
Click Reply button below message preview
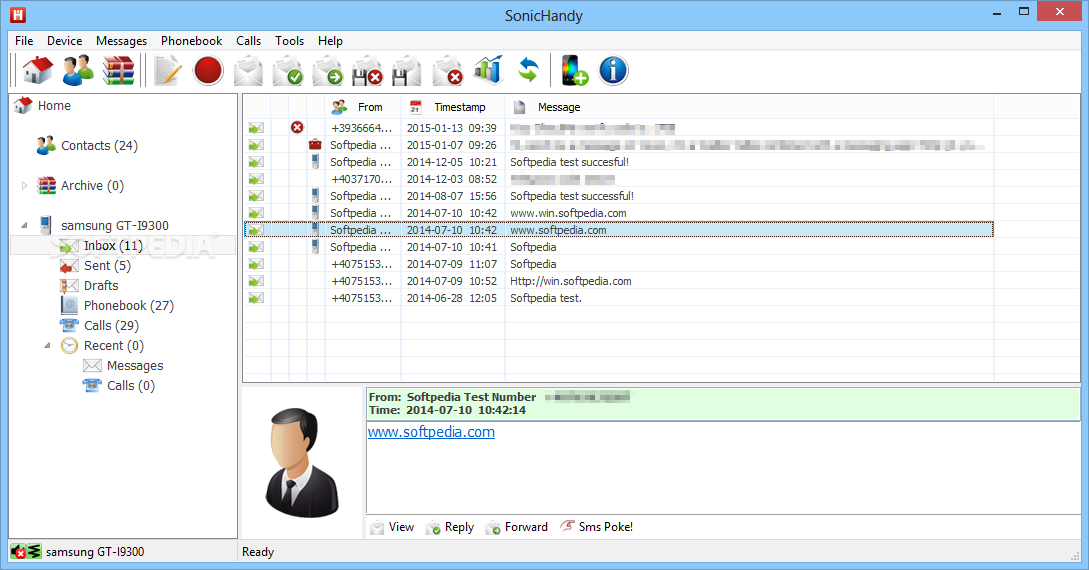click(450, 527)
